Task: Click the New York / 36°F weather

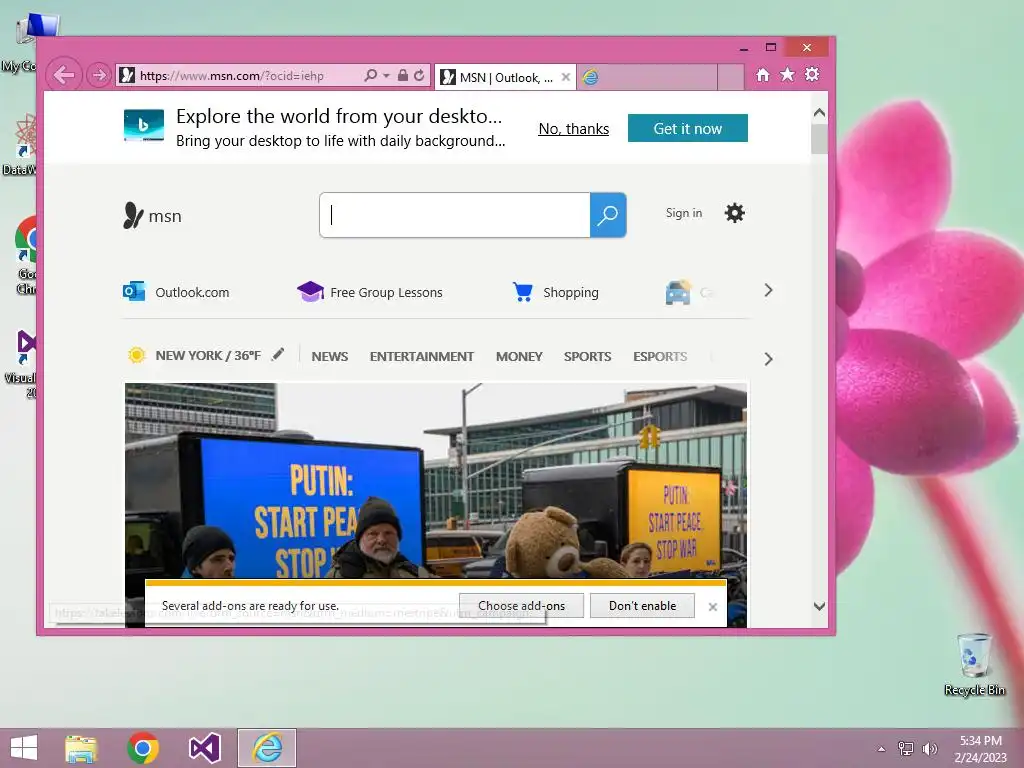Action: 194,355
